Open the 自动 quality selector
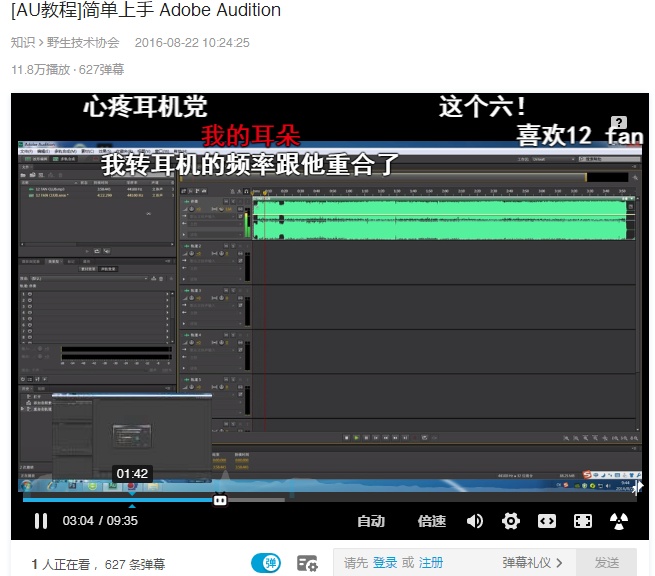655x576 pixels. [371, 521]
